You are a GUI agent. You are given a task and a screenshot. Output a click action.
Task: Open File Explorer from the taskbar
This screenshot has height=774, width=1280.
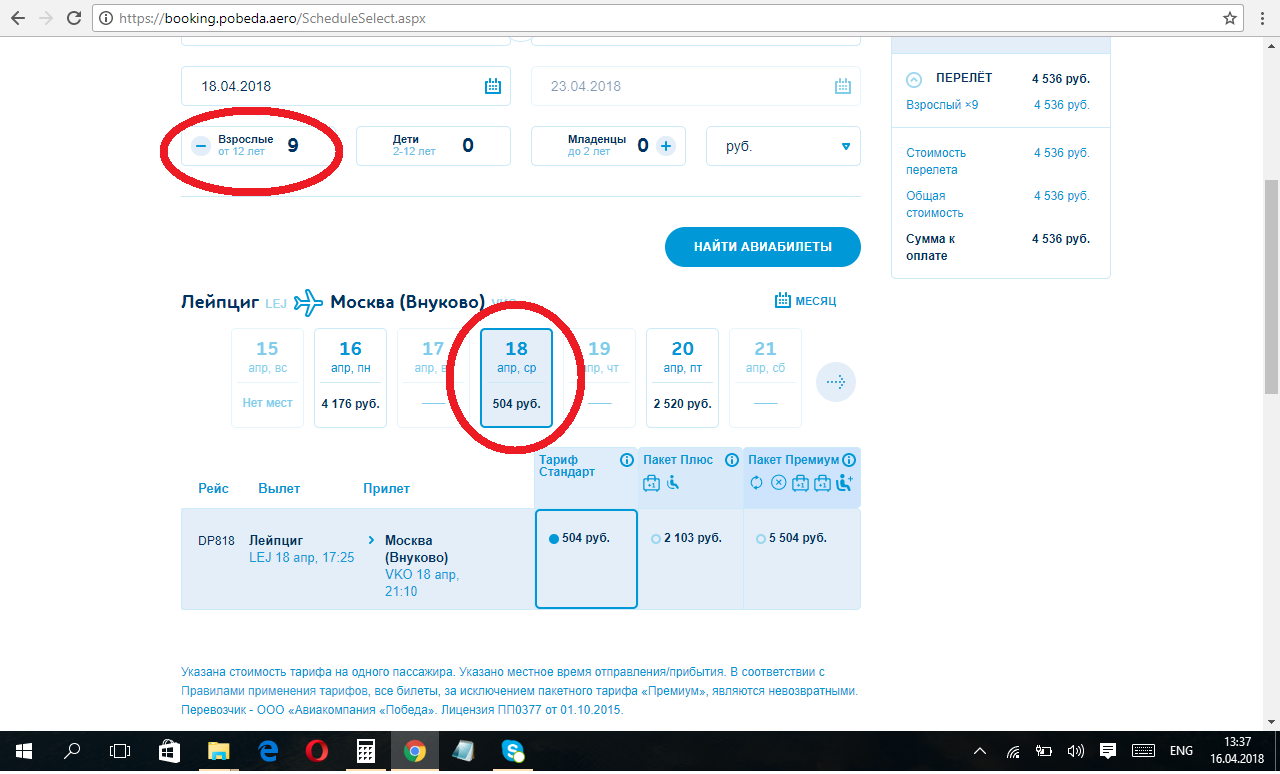point(218,751)
